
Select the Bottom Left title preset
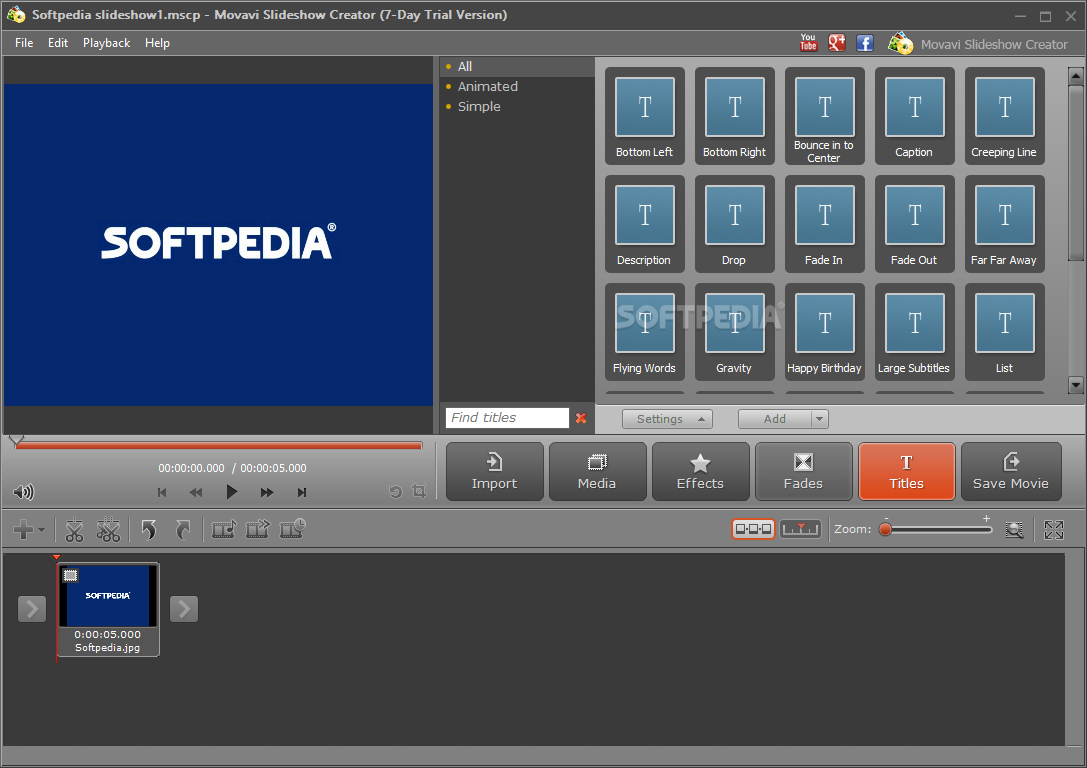[645, 116]
